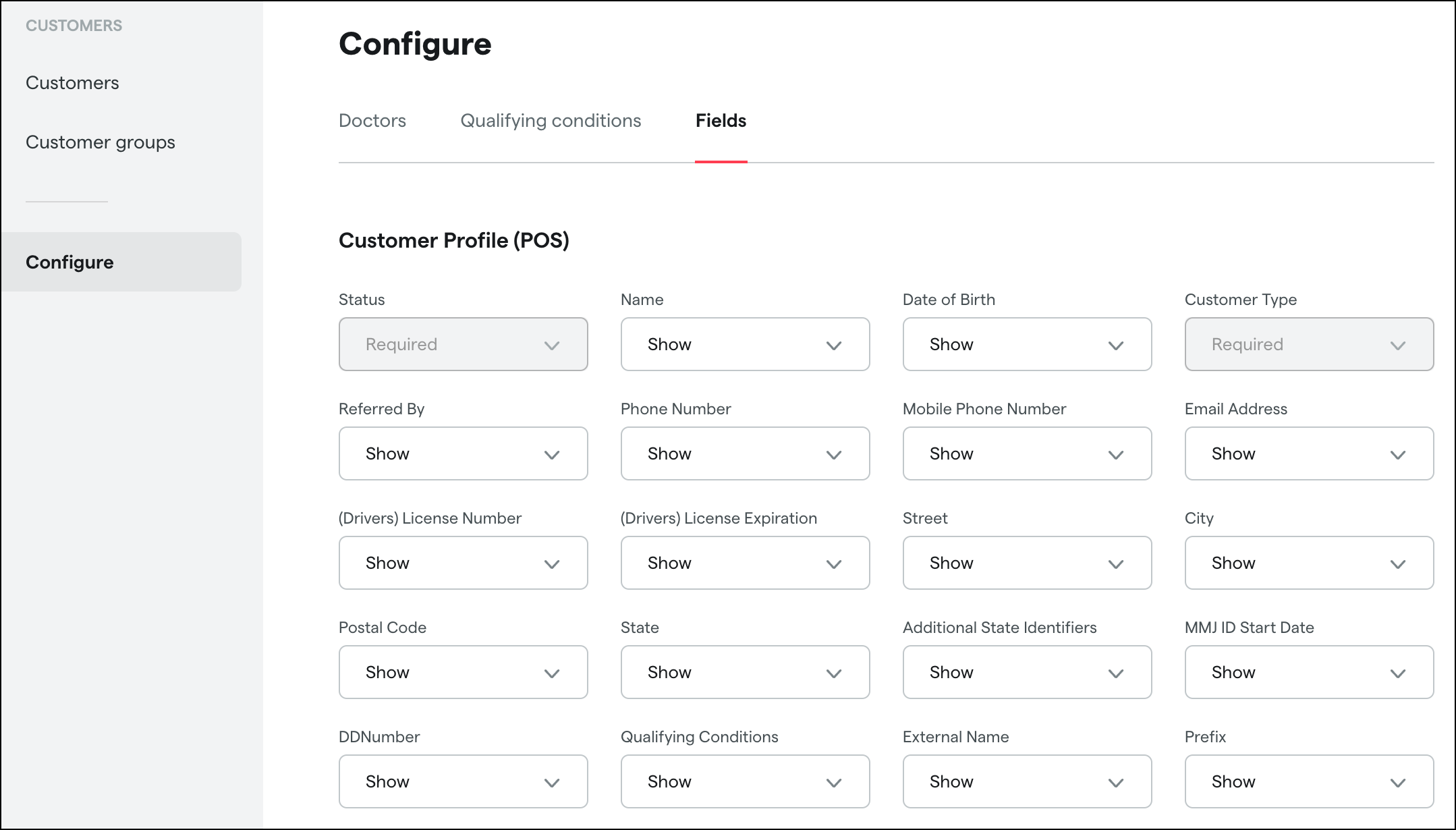Click the City field dropdown arrow

click(x=1398, y=564)
